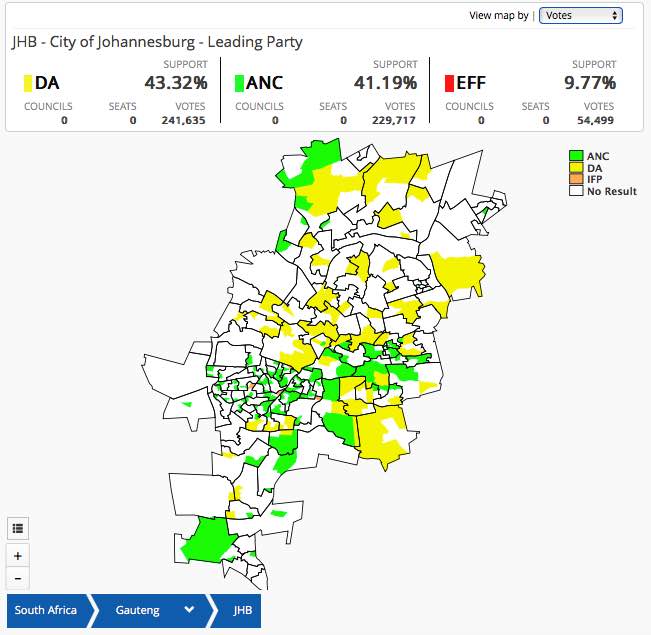Zoom in with the plus button
The height and width of the screenshot is (635, 651).
(x=18, y=554)
